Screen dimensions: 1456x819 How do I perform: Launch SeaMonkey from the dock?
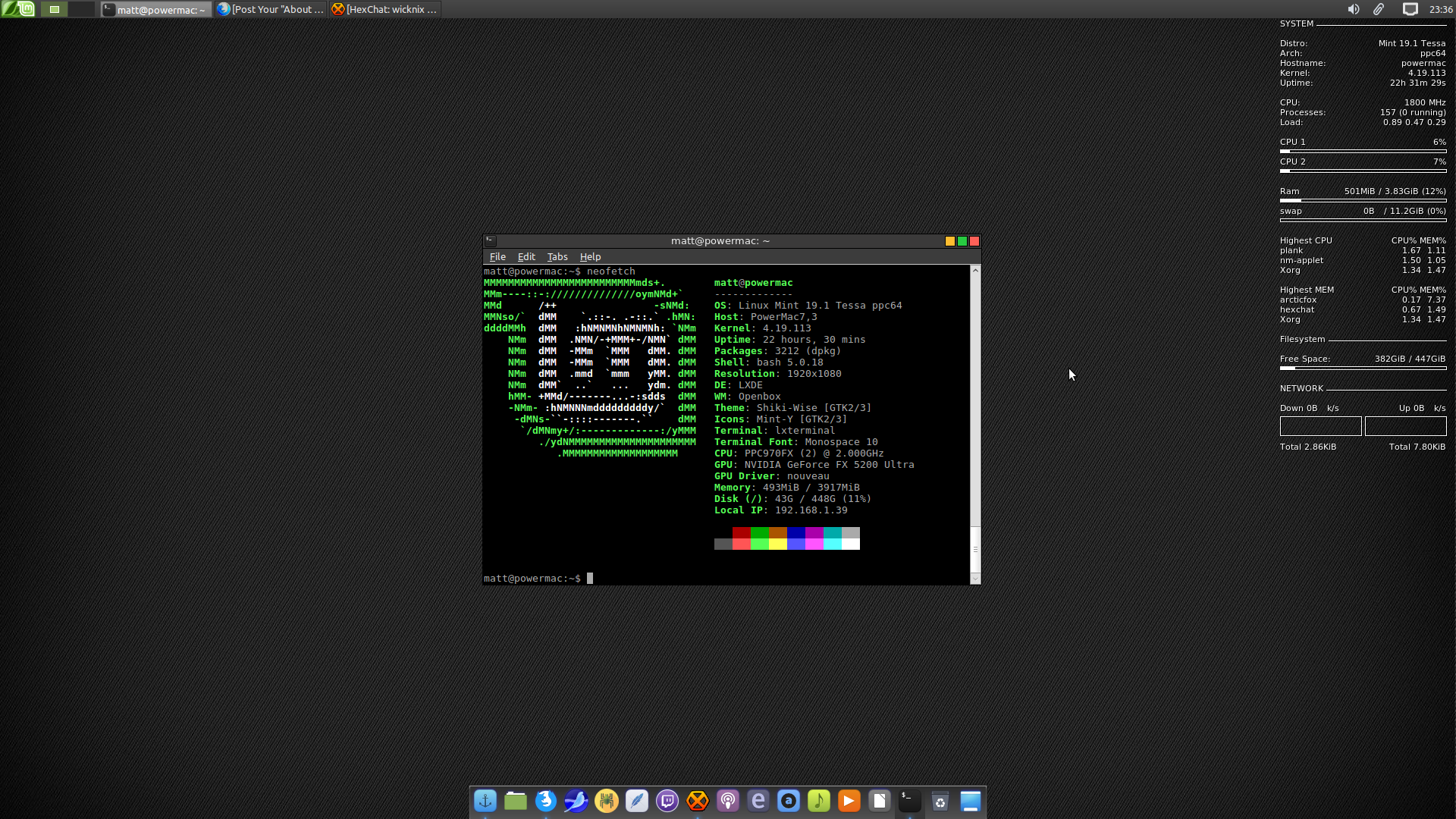576,801
